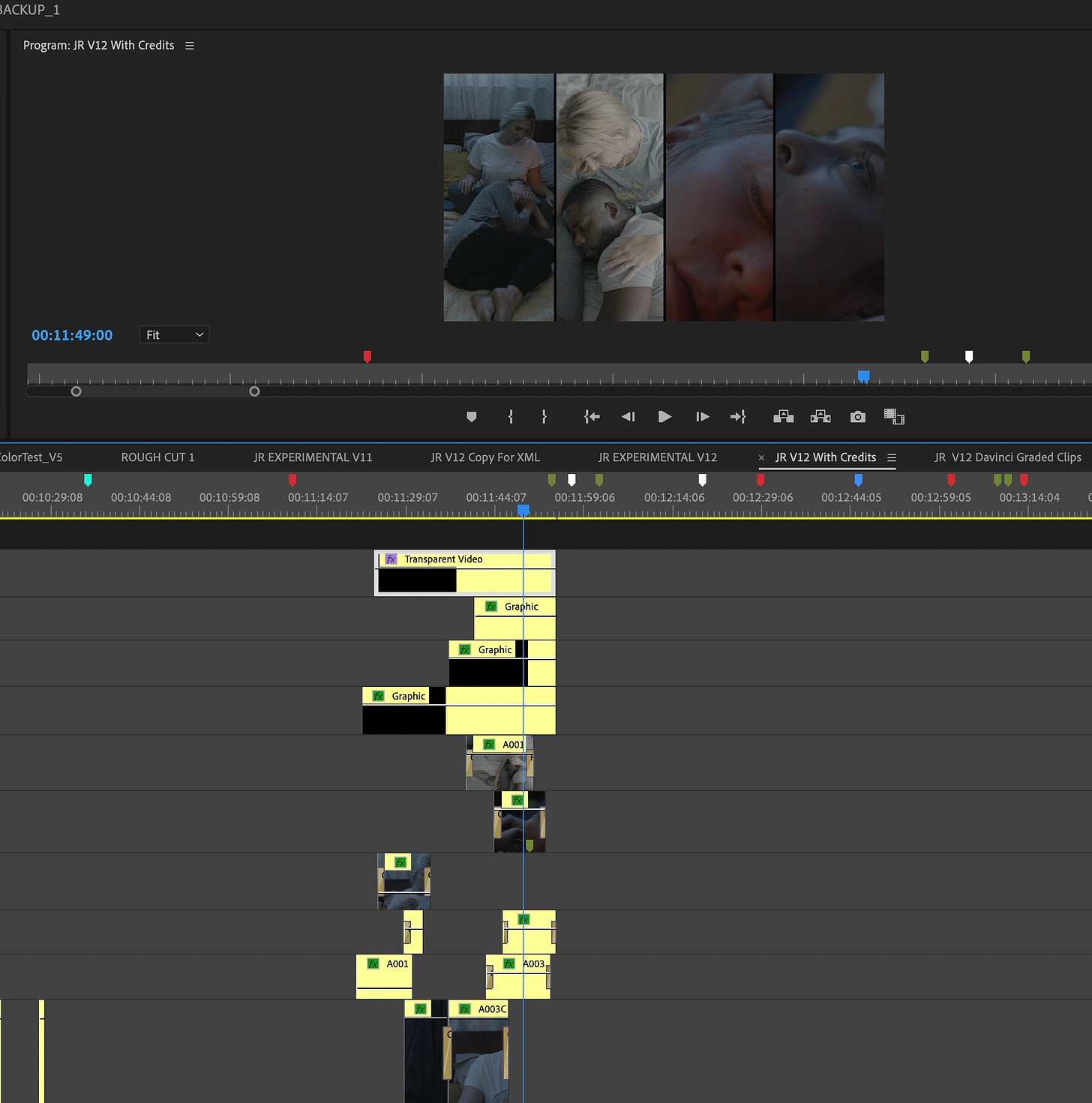This screenshot has width=1092, height=1103.
Task: Select the yellow A001 clip without thumbnail
Action: [x=384, y=976]
